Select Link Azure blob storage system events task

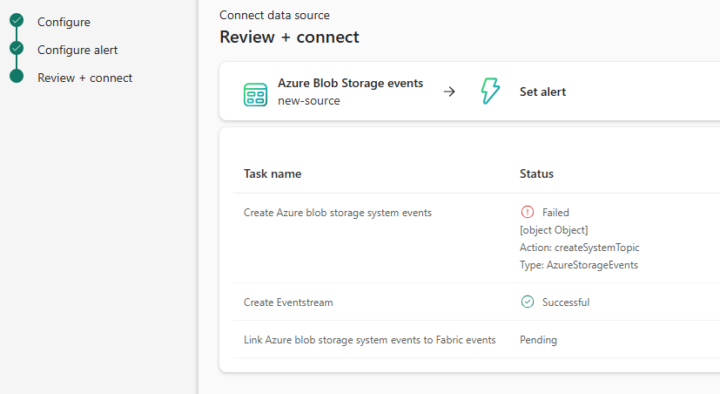point(477,340)
